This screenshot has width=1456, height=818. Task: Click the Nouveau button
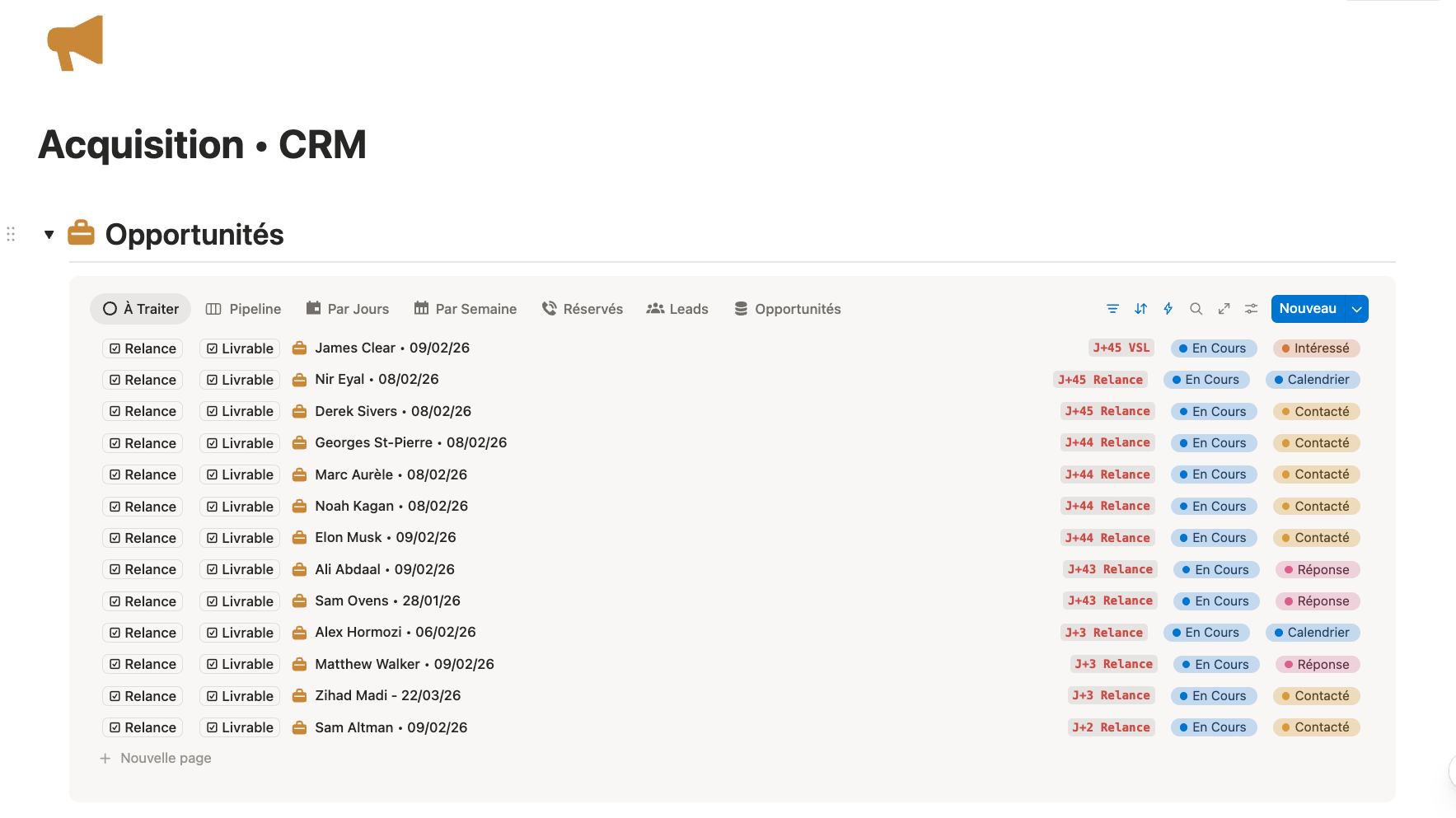(1307, 309)
